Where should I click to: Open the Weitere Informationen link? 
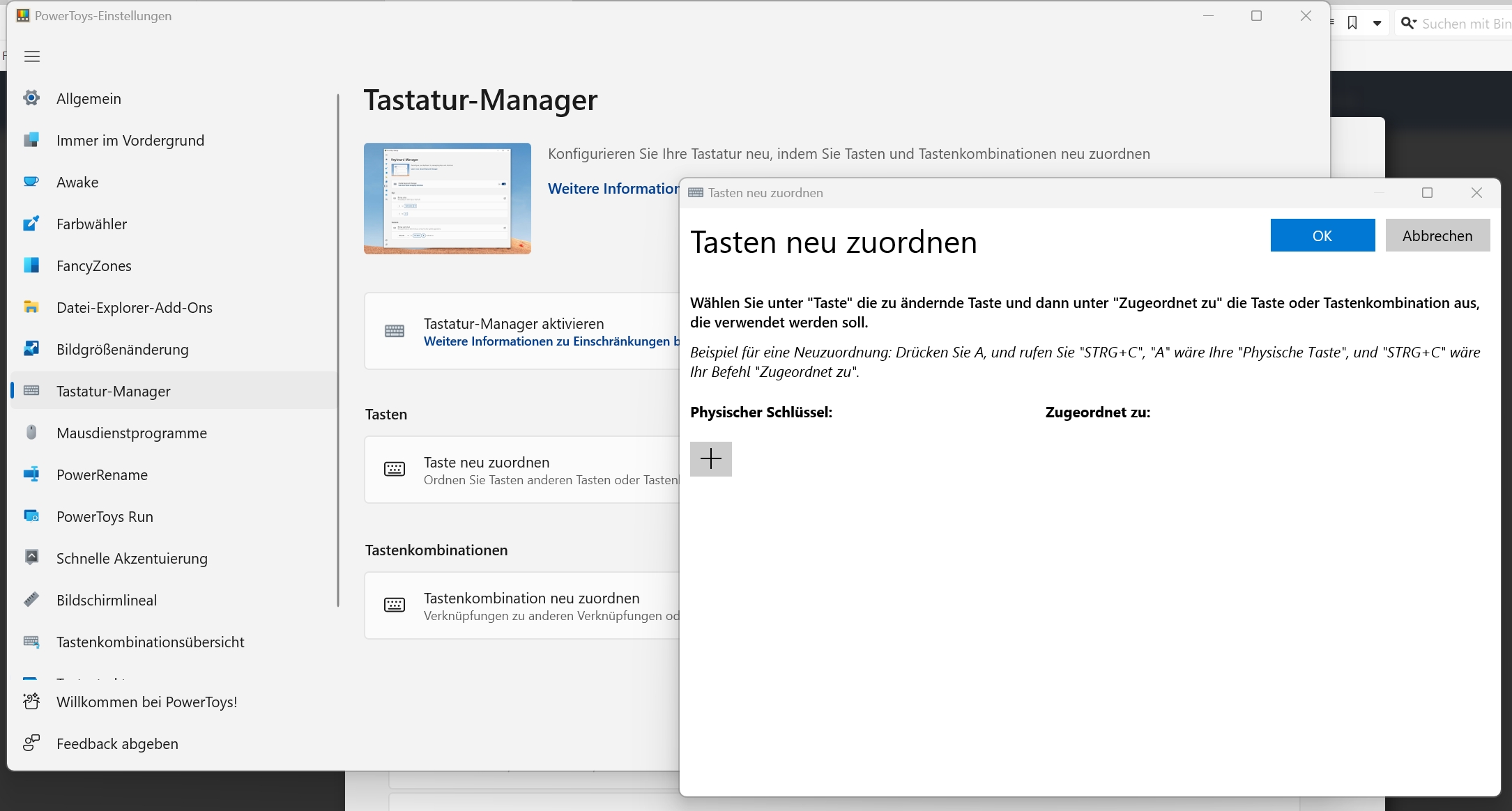[x=613, y=189]
